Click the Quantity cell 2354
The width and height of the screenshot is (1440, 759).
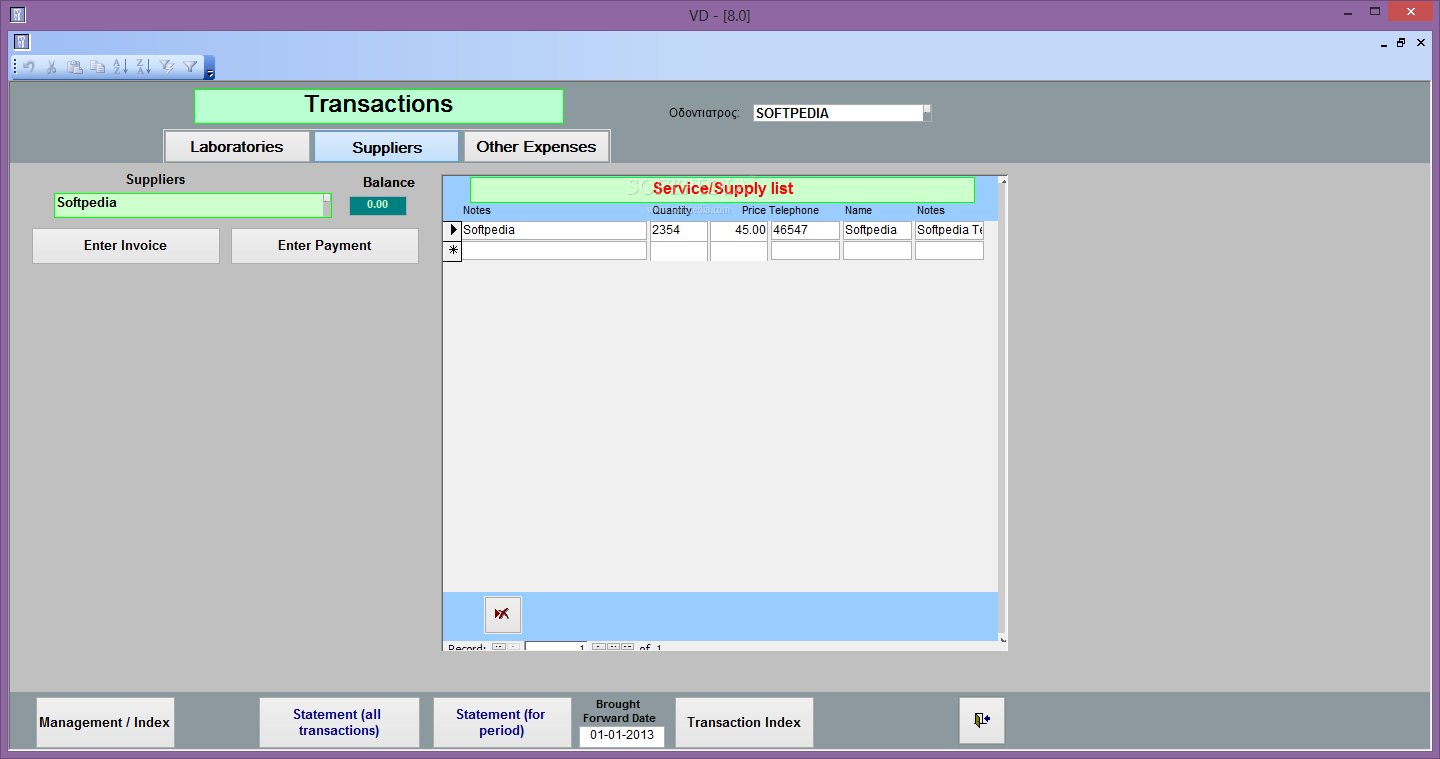[x=679, y=230]
